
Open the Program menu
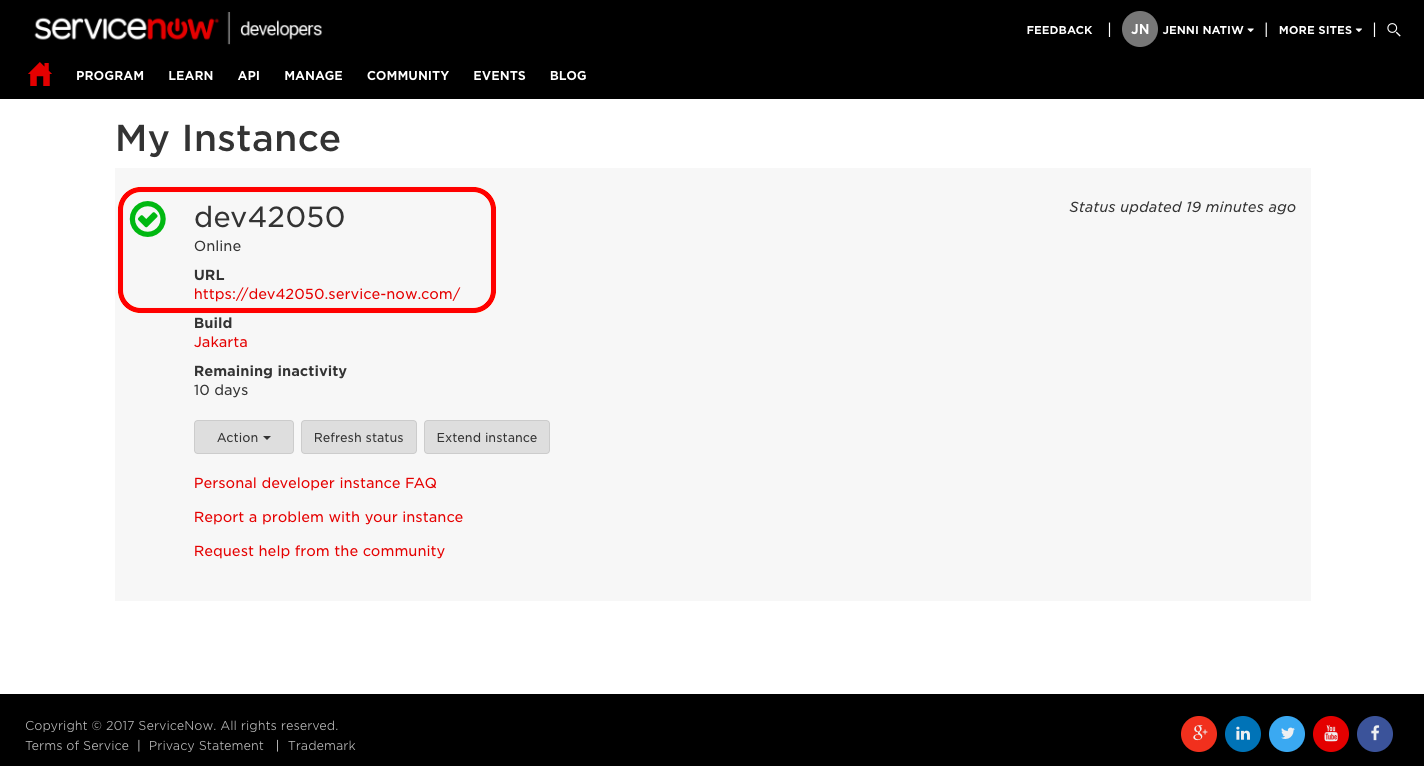point(110,75)
